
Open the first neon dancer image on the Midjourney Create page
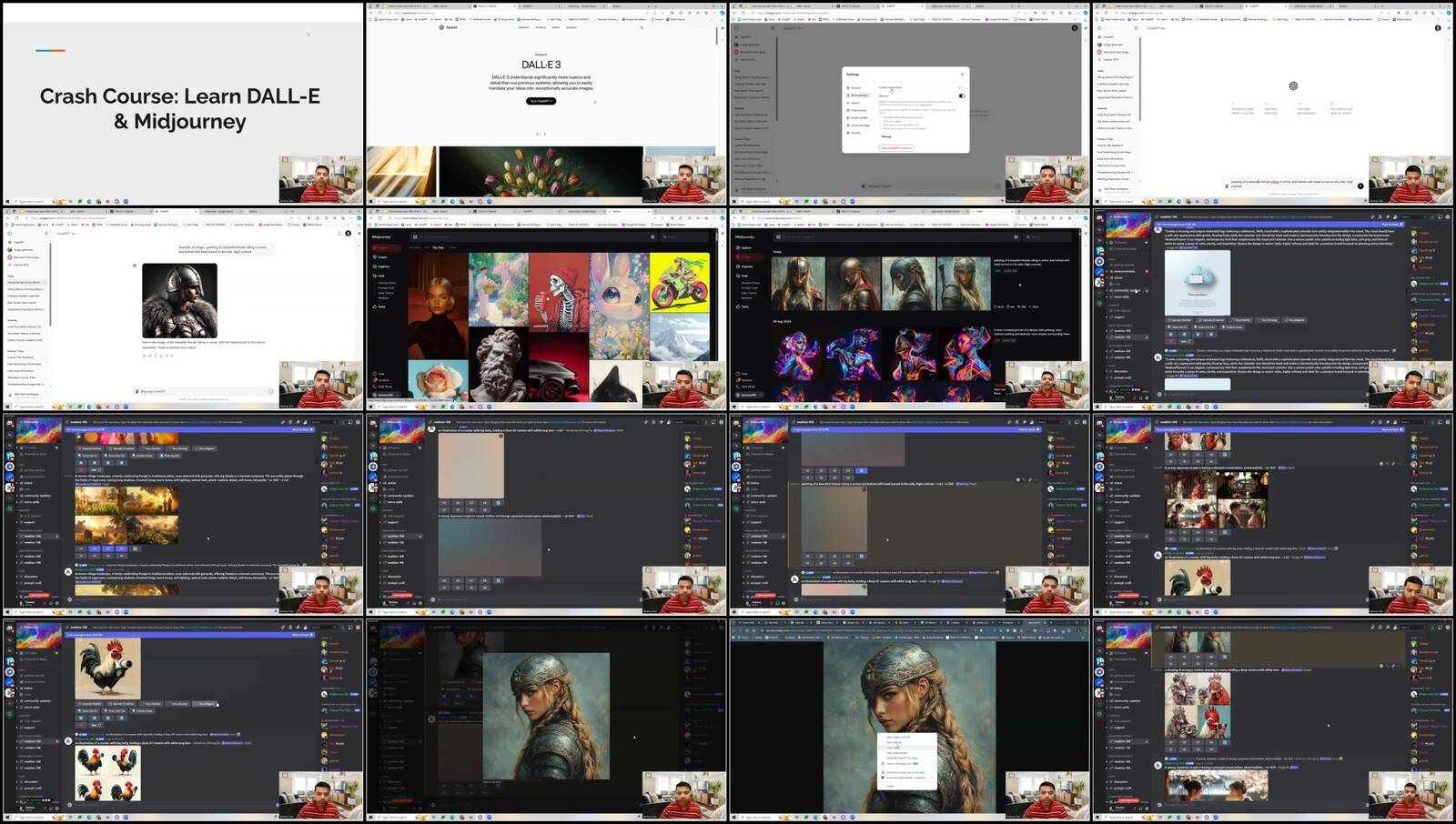798,354
